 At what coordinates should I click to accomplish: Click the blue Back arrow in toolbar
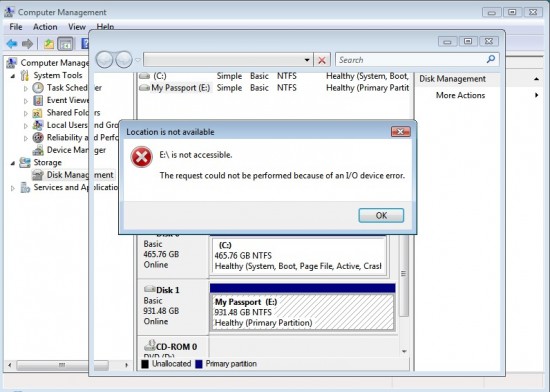(12, 44)
